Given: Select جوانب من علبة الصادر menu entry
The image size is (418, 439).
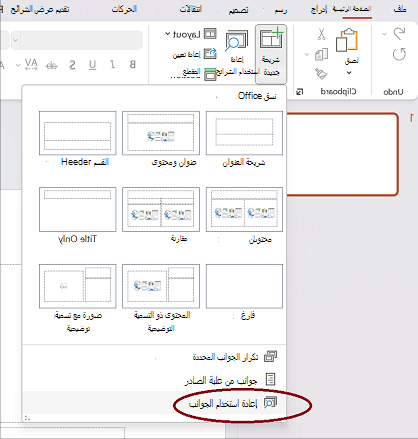Looking at the screenshot, I should (154, 380).
